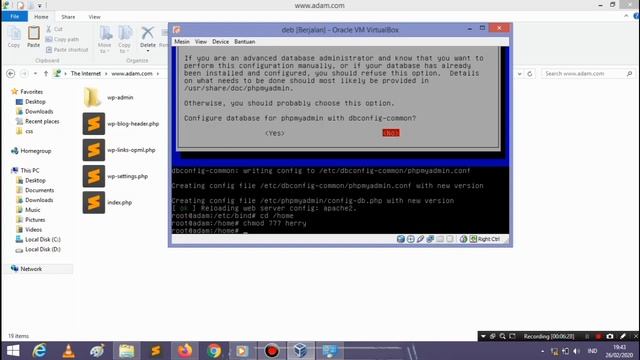Select the wp-blog-header.php file
This screenshot has width=640, height=360.
coord(121,124)
